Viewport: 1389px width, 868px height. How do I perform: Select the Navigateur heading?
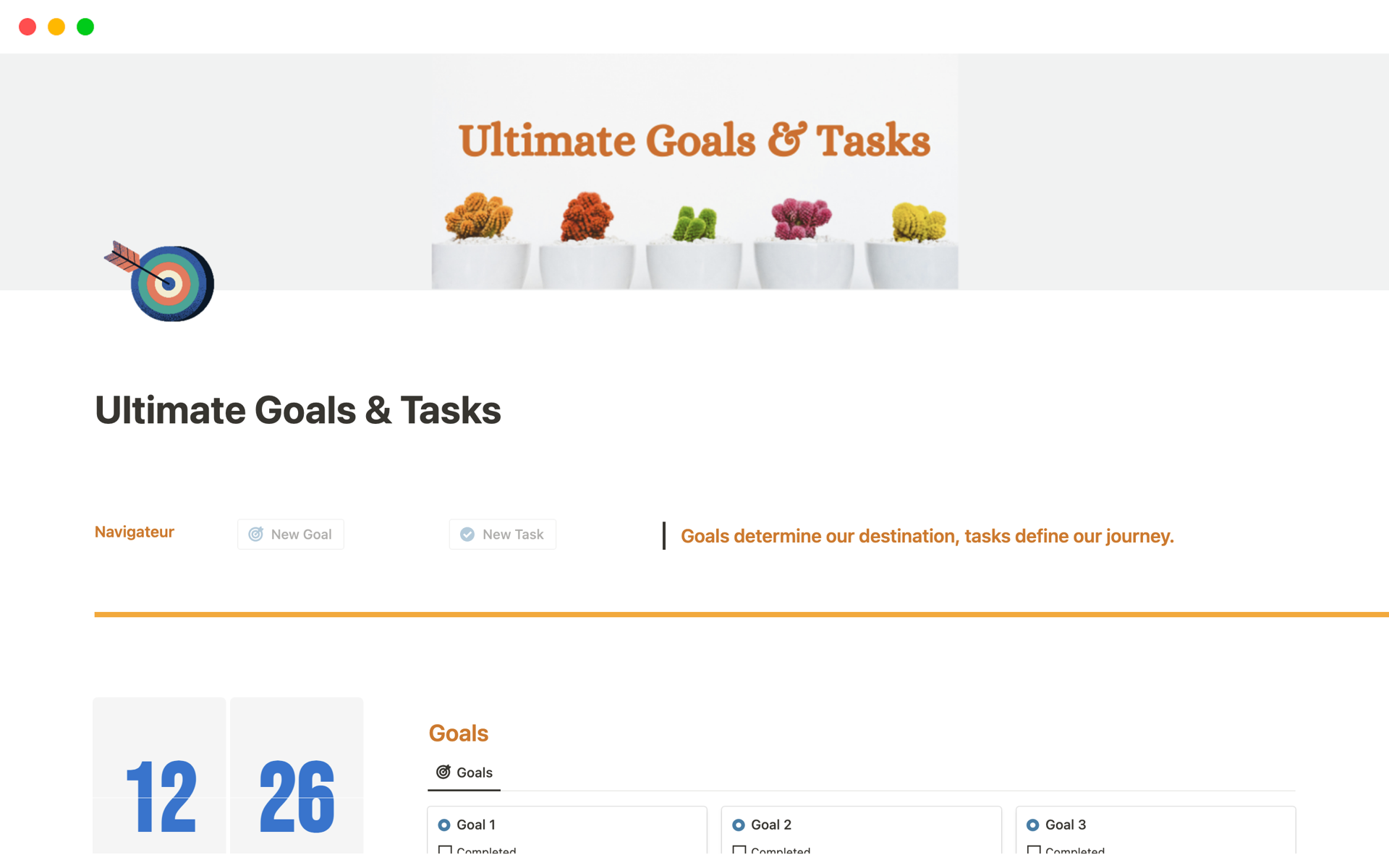134,532
